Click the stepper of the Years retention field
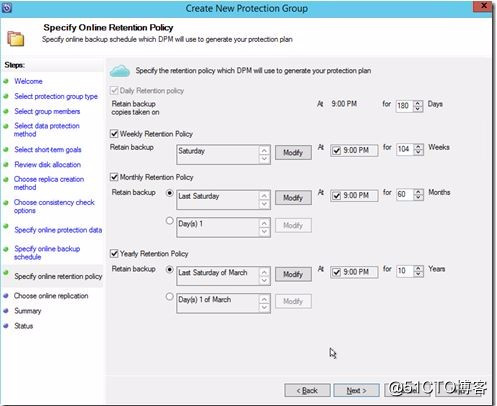This screenshot has height=406, width=497. [x=418, y=271]
